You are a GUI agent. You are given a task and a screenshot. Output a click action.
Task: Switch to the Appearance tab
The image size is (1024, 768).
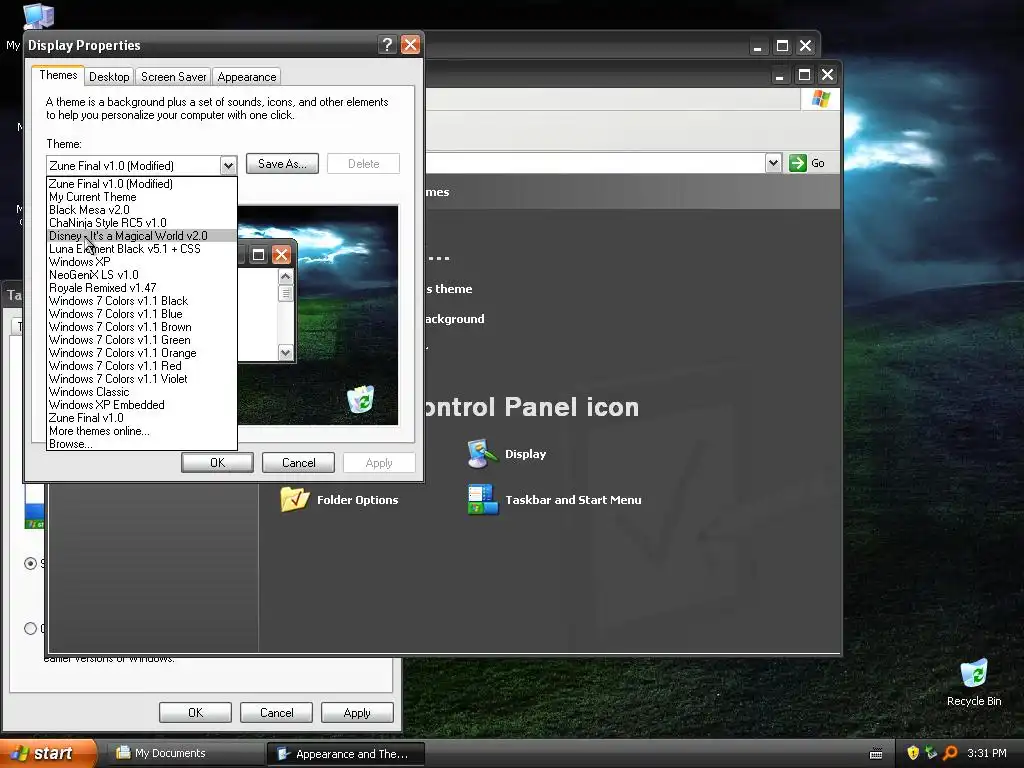tap(247, 76)
